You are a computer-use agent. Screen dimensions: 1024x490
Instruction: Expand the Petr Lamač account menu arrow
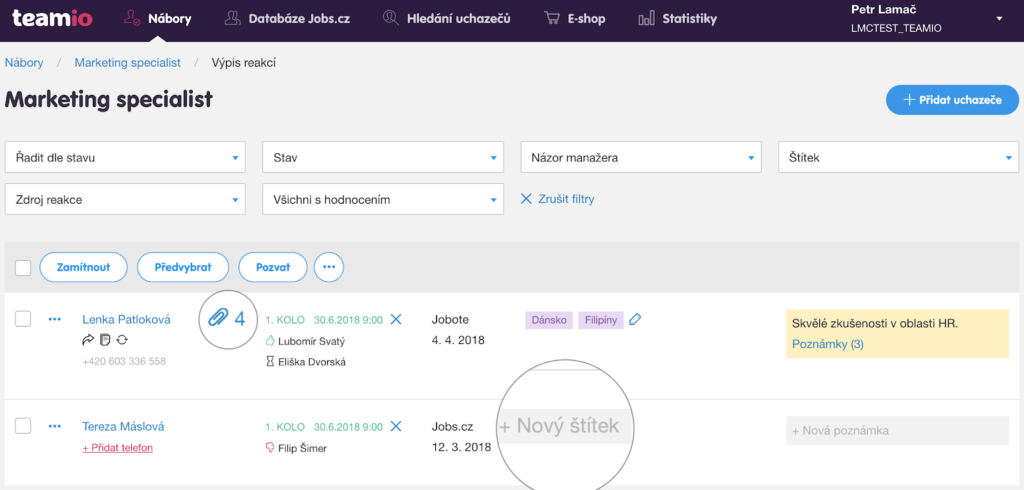(999, 19)
